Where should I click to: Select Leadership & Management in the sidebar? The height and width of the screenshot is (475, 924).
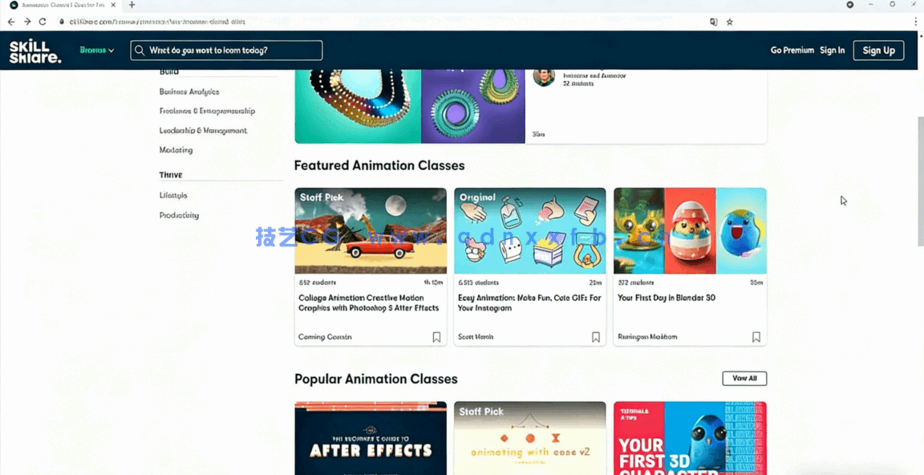[203, 131]
